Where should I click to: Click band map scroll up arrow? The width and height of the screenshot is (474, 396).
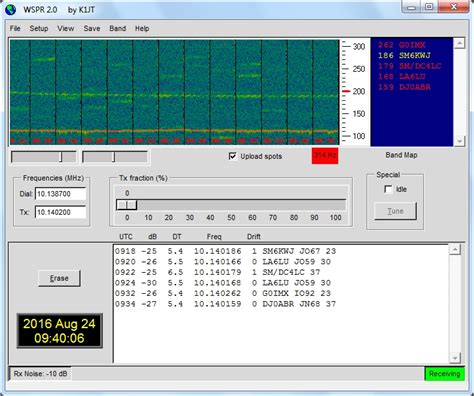click(x=459, y=43)
